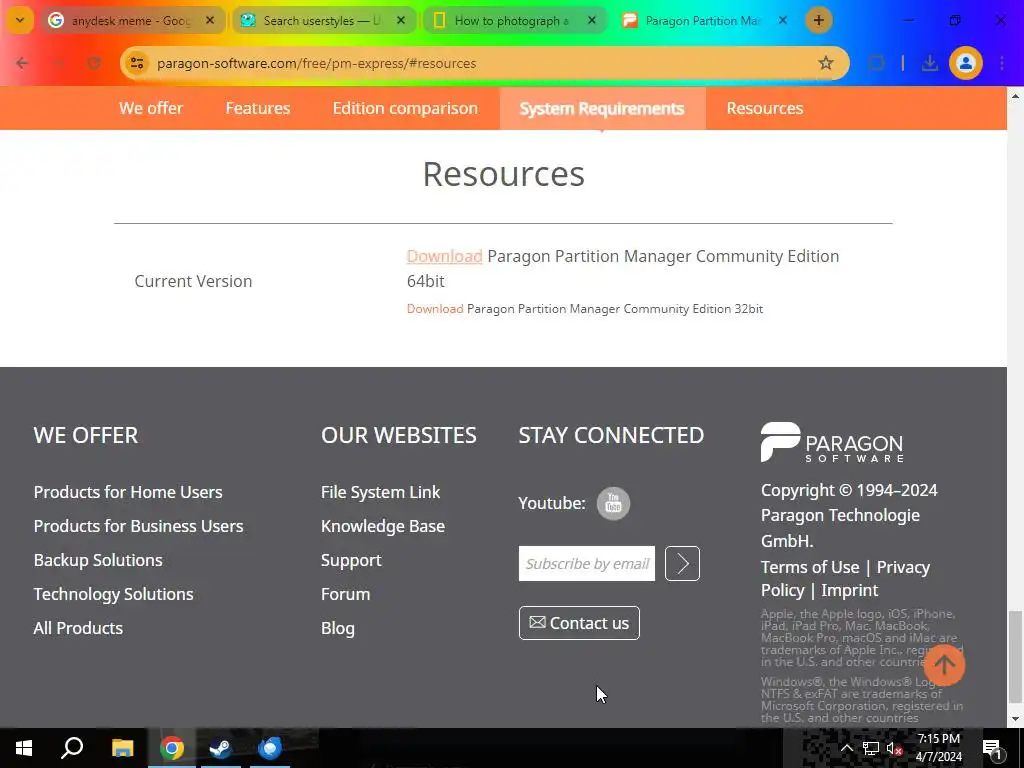Click the address bar URL
1024x768 pixels.
(317, 63)
